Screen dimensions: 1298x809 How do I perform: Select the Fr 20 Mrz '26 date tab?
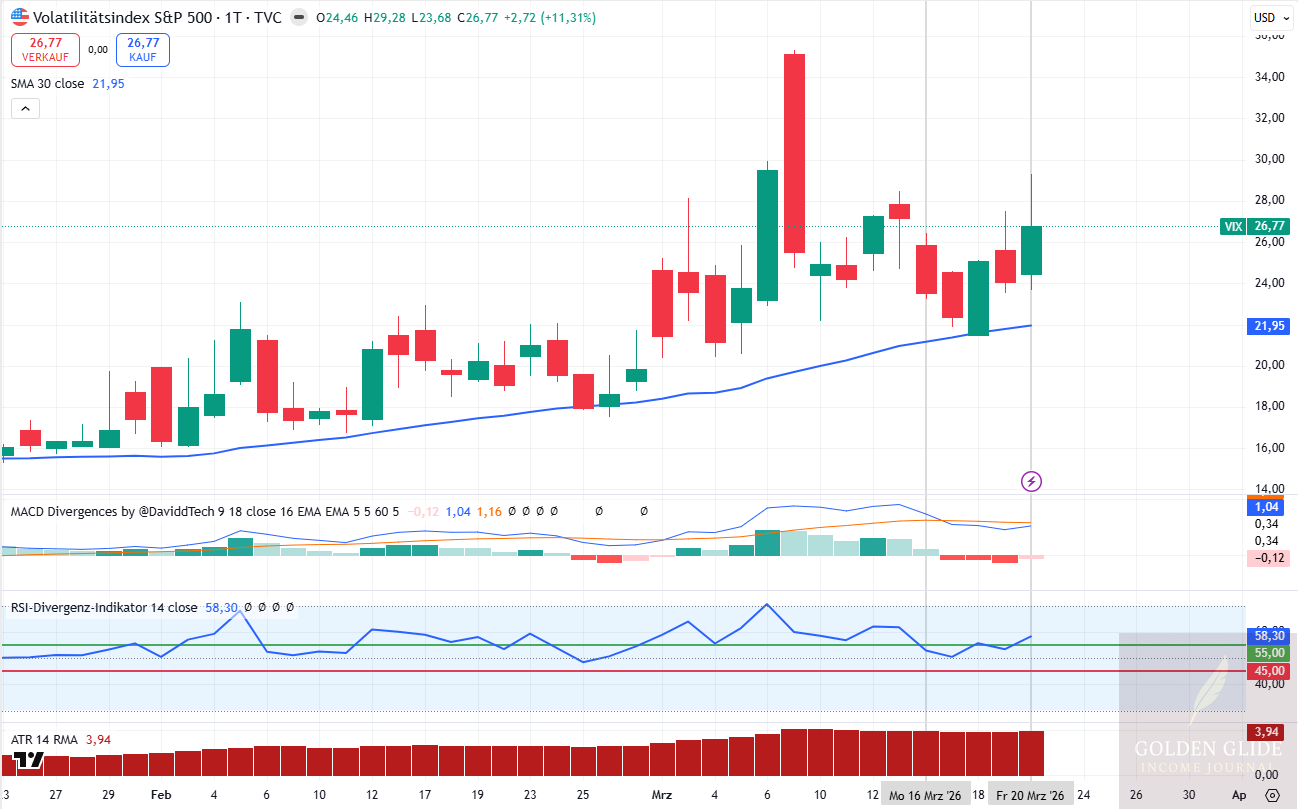pos(1031,793)
